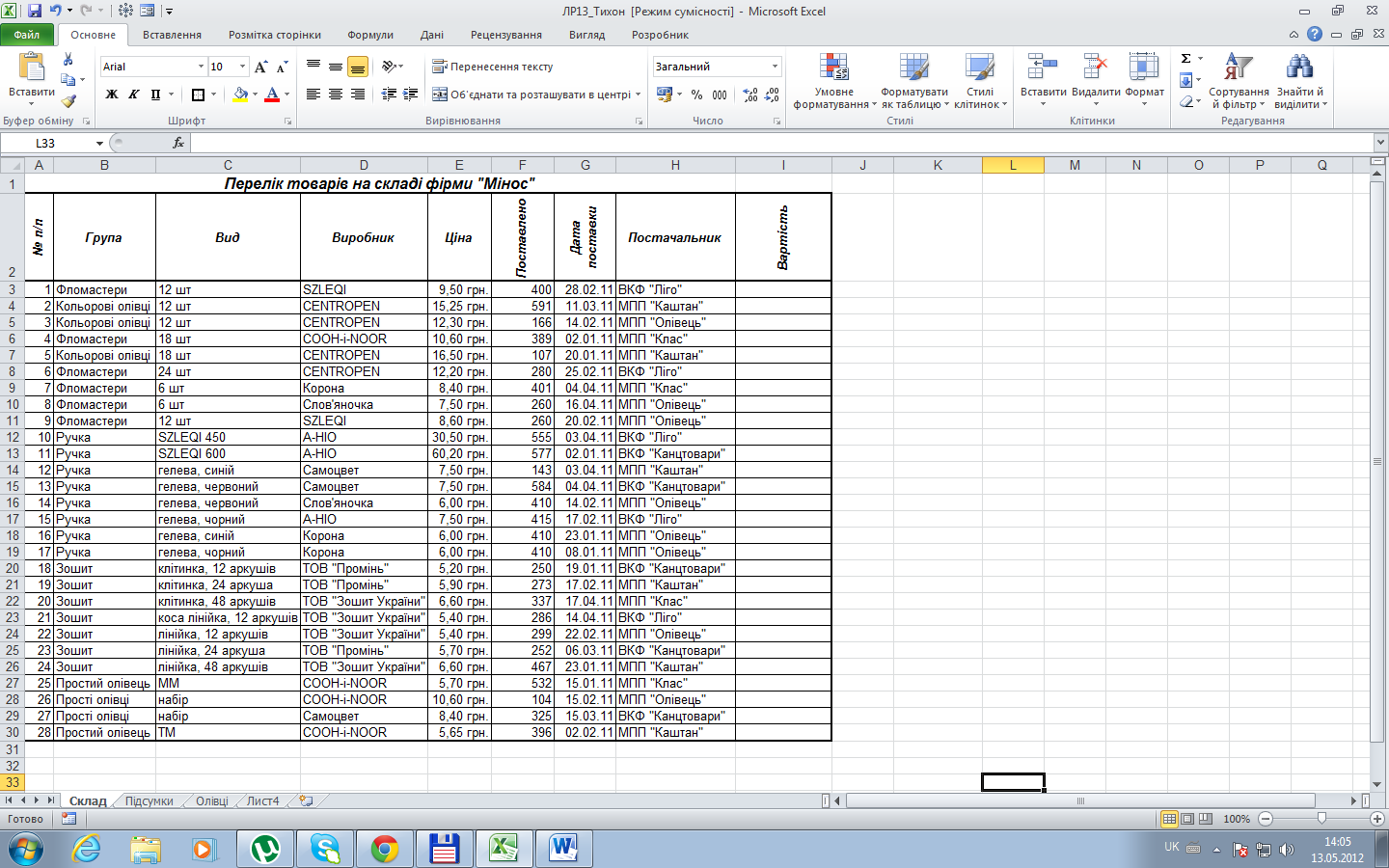The width and height of the screenshot is (1389, 868).
Task: Click the decrease indent icon
Action: coord(389,95)
